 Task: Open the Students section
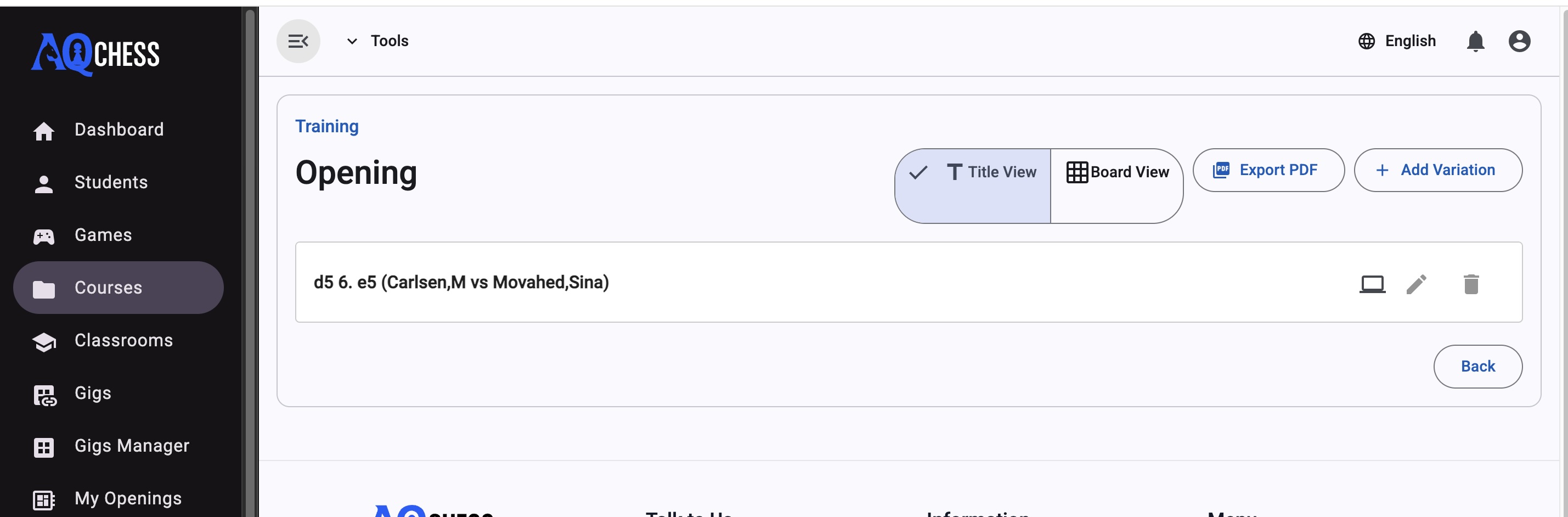point(111,183)
